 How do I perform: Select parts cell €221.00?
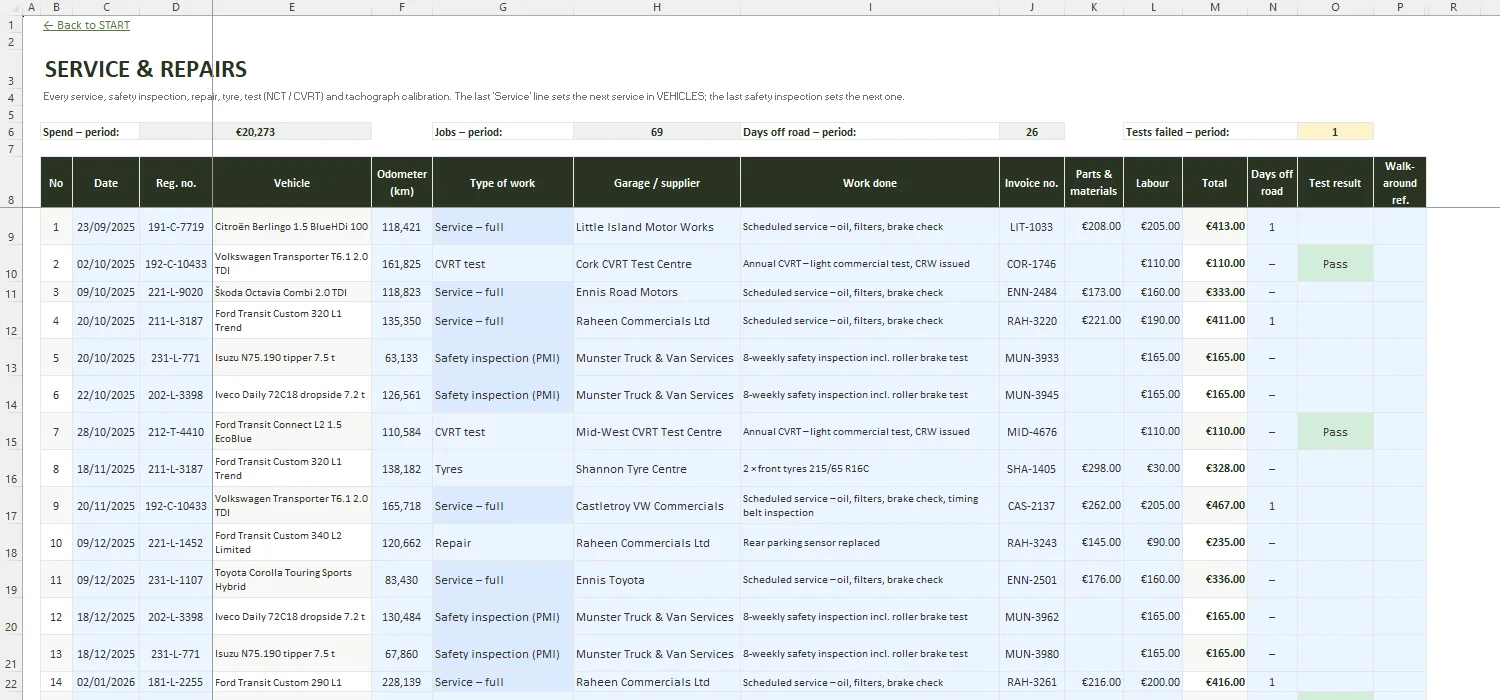1094,321
